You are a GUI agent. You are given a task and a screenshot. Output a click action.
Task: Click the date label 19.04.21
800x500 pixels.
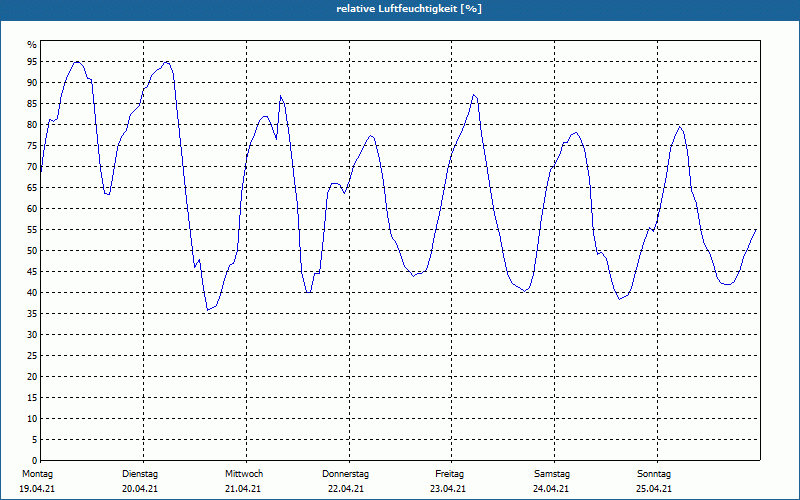pyautogui.click(x=37, y=489)
